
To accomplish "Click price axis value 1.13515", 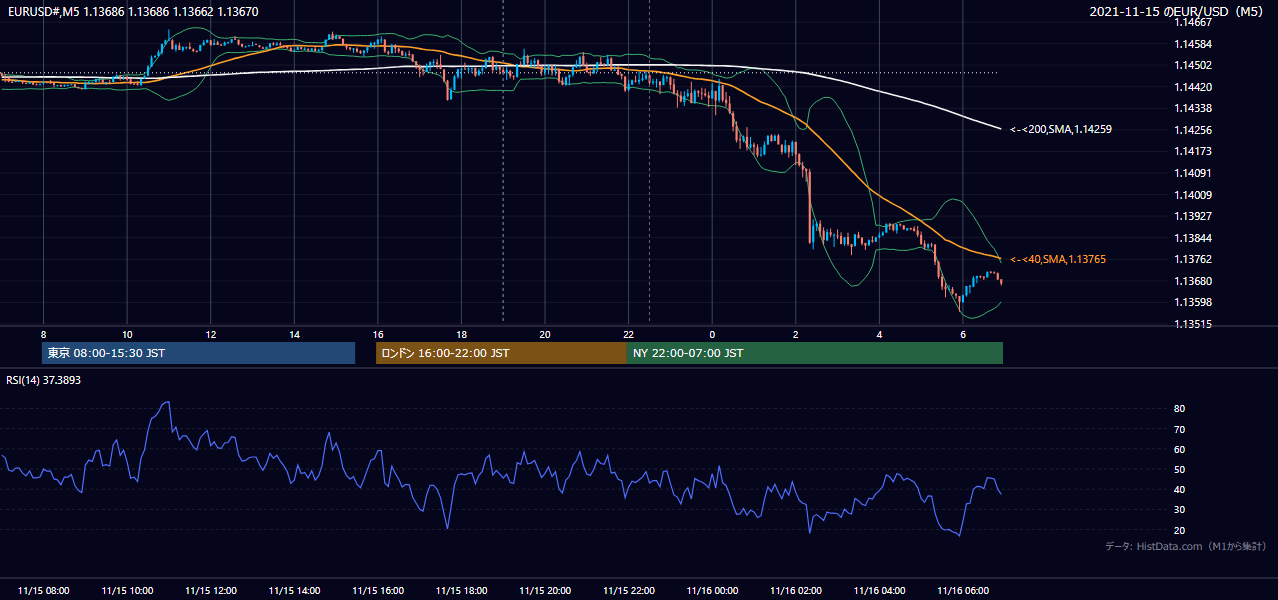I will click(1193, 325).
